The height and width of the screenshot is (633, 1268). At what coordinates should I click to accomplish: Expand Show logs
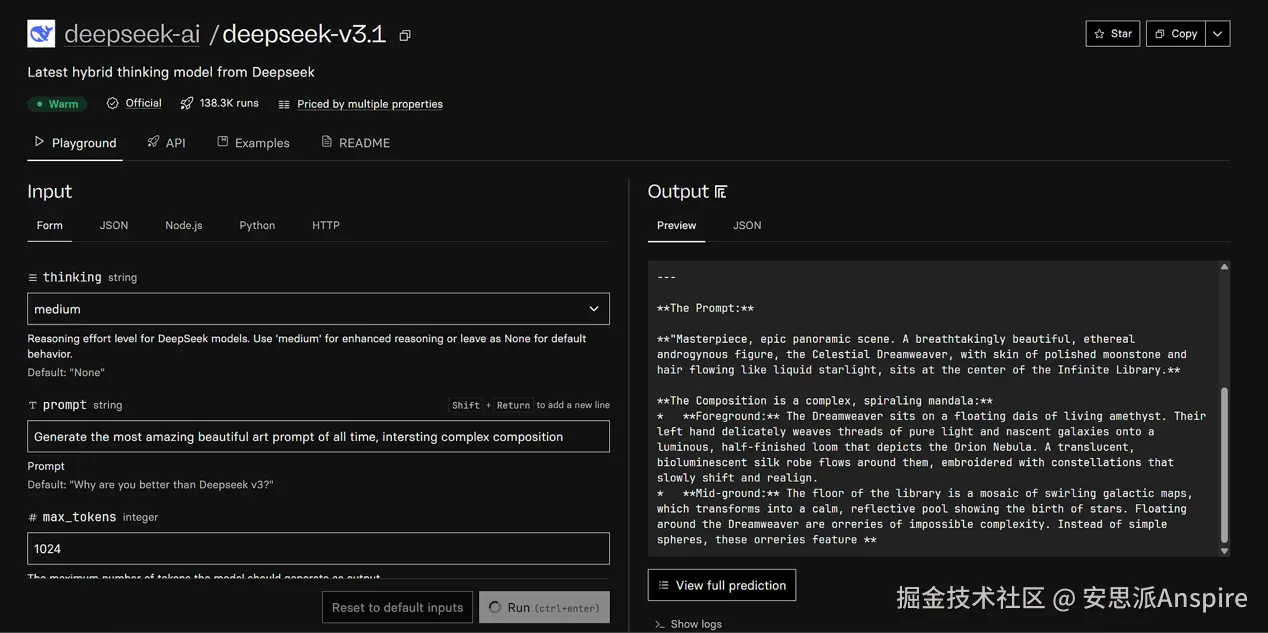tap(688, 624)
